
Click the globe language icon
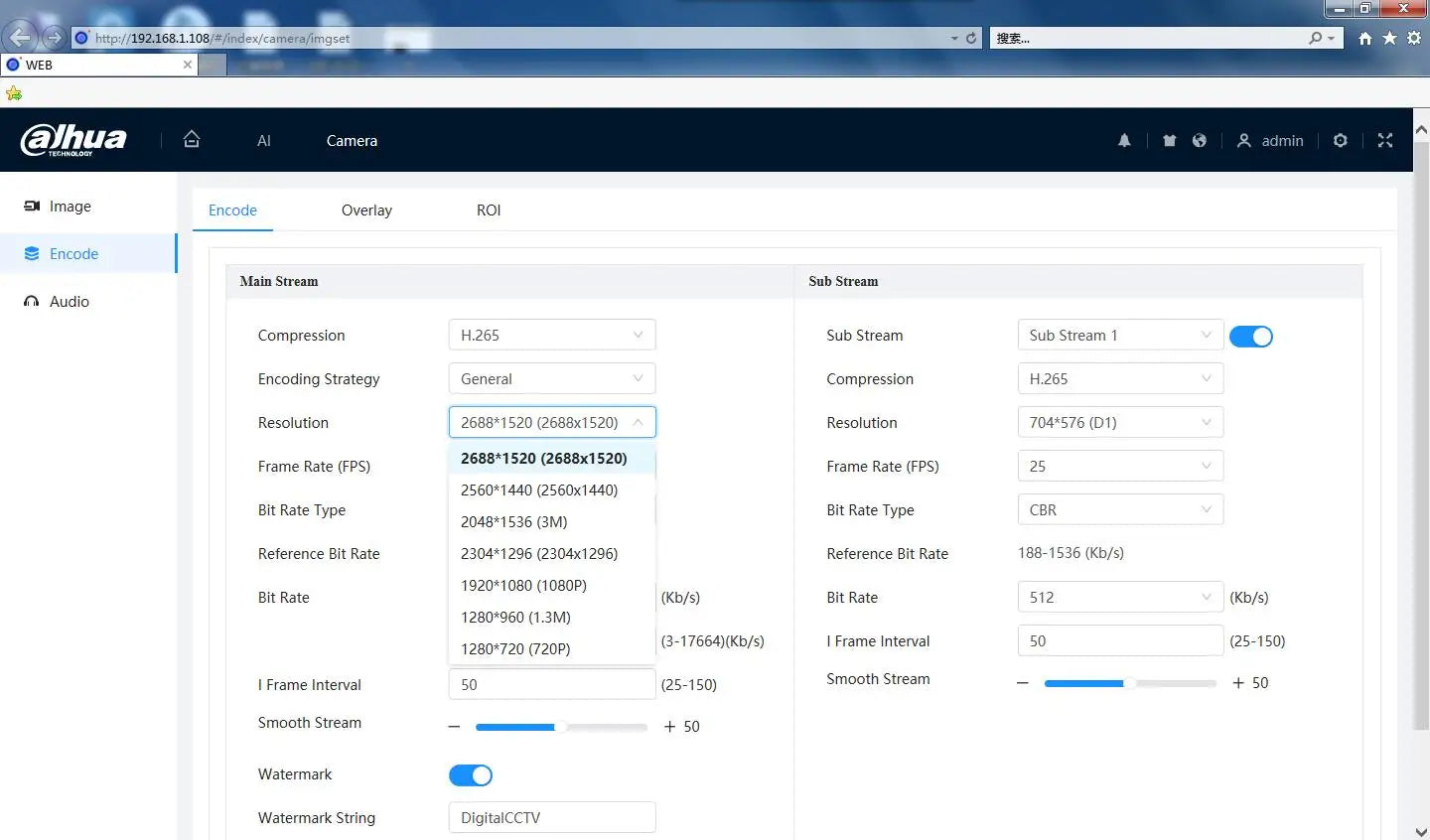tap(1200, 141)
